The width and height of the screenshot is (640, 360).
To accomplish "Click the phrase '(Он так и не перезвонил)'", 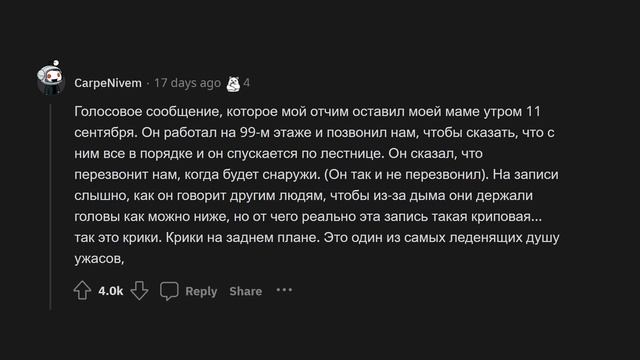I will pyautogui.click(x=406, y=175).
